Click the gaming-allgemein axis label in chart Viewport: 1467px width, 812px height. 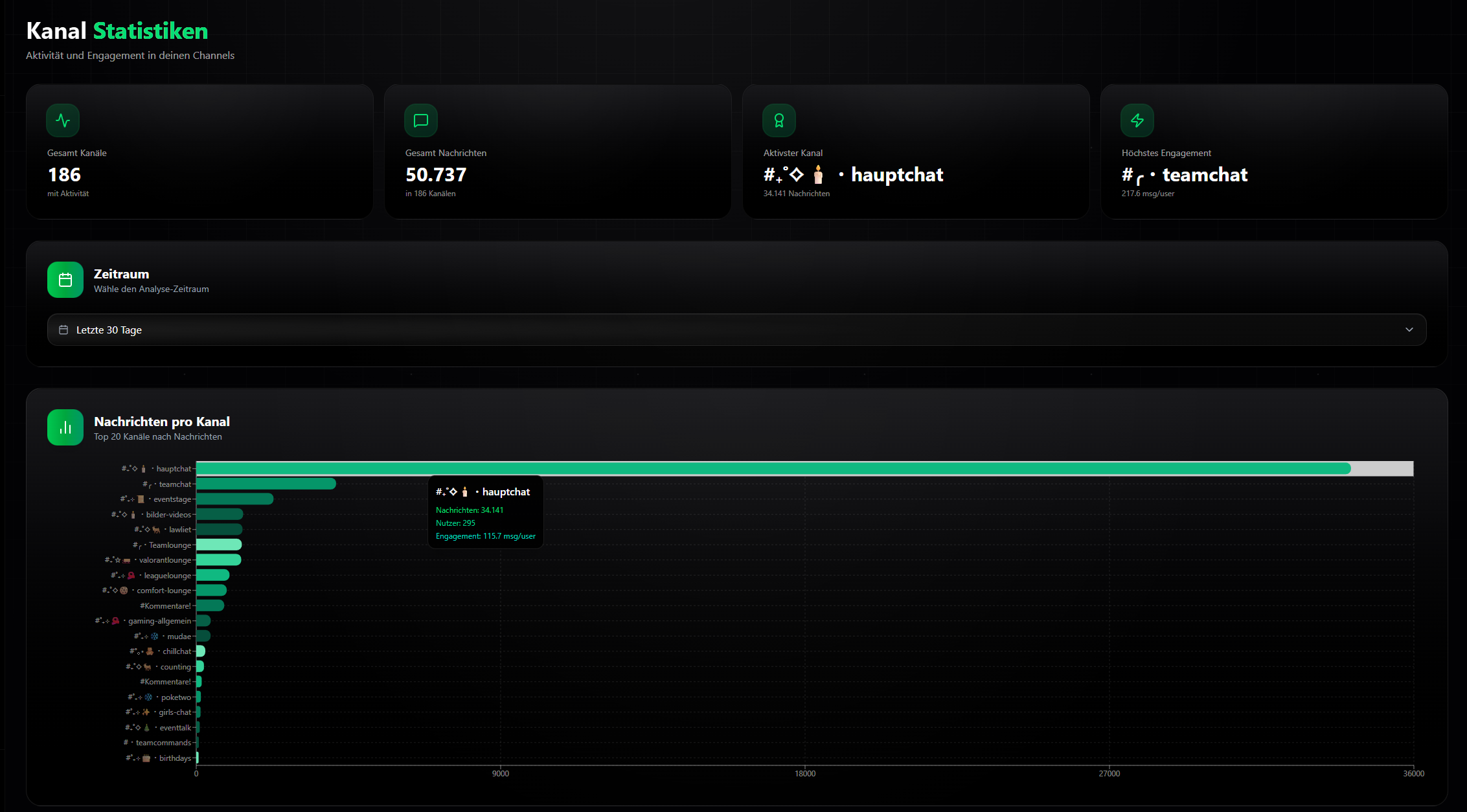[159, 621]
